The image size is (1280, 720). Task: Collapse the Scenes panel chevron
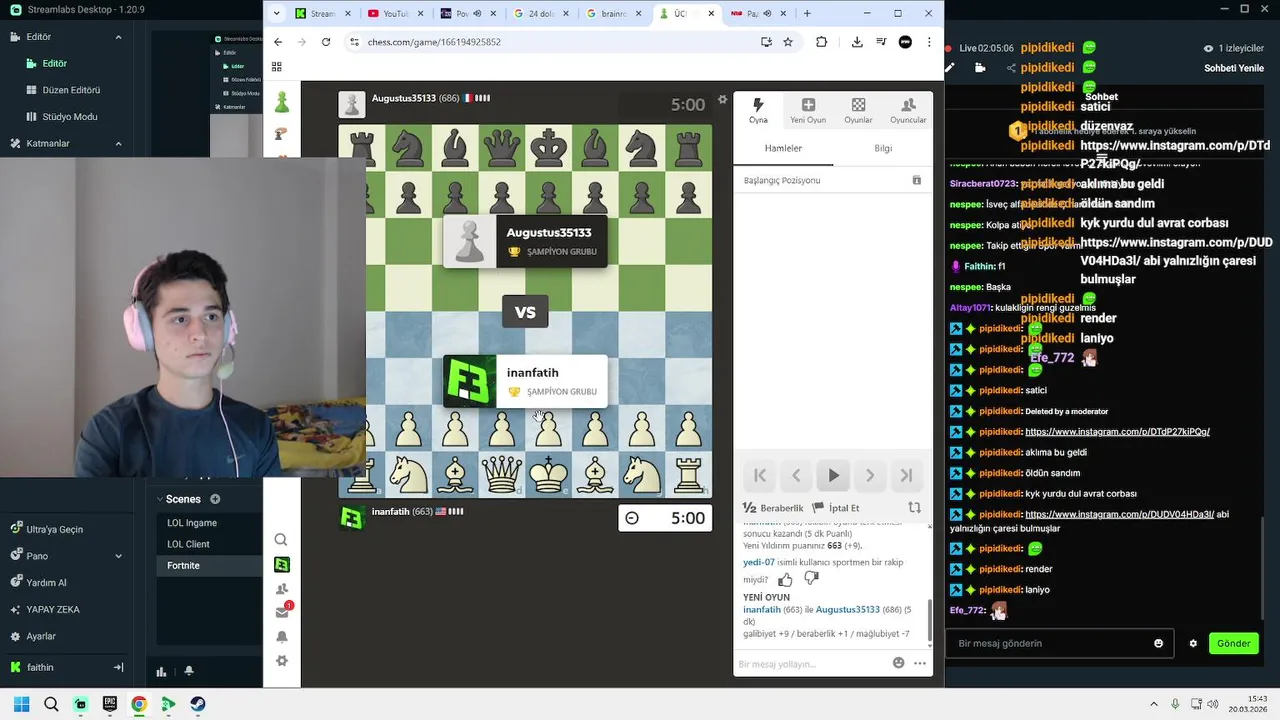click(x=159, y=499)
